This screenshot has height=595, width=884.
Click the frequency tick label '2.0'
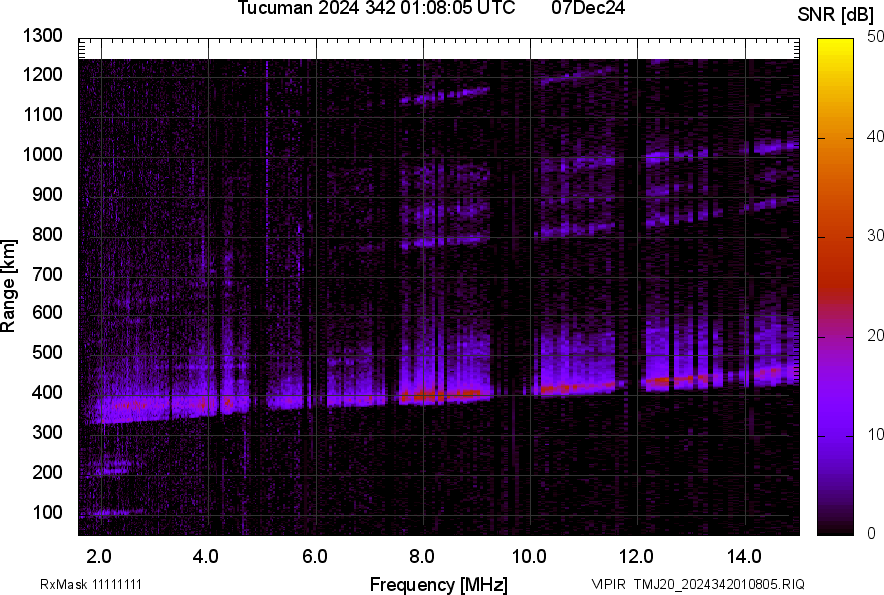(x=99, y=557)
